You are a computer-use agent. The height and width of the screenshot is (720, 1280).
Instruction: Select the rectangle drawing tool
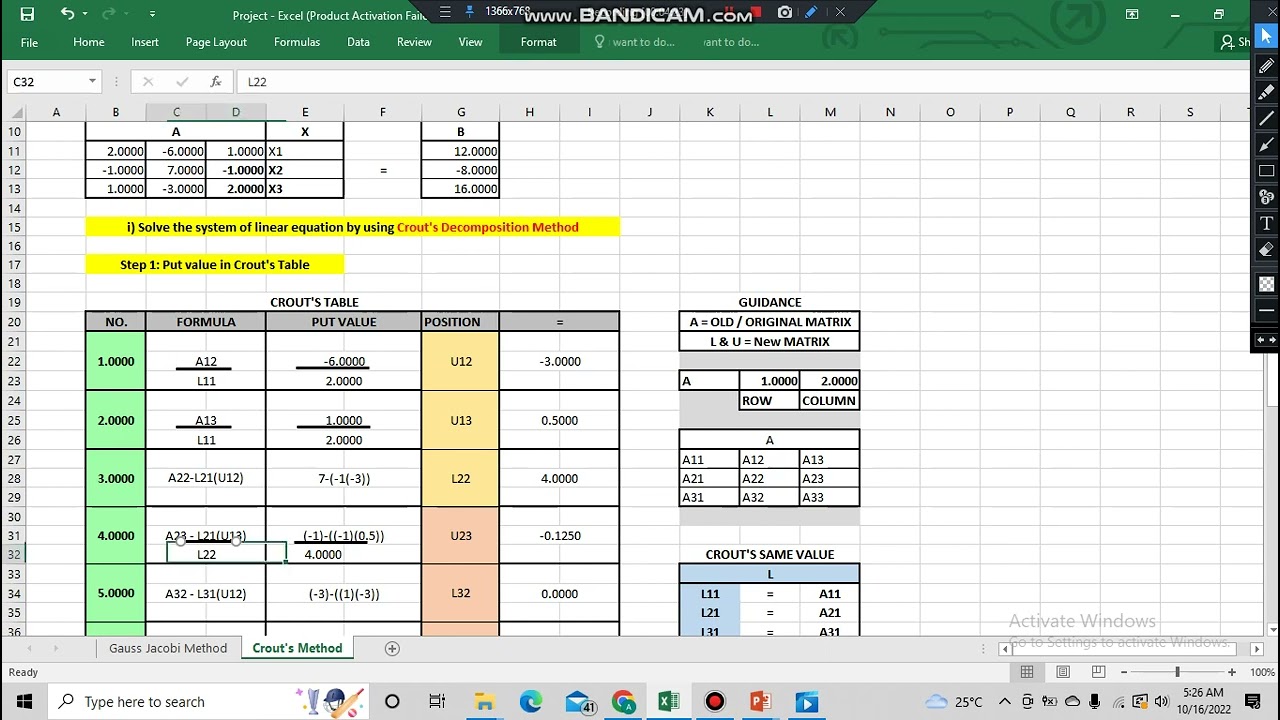click(x=1266, y=170)
